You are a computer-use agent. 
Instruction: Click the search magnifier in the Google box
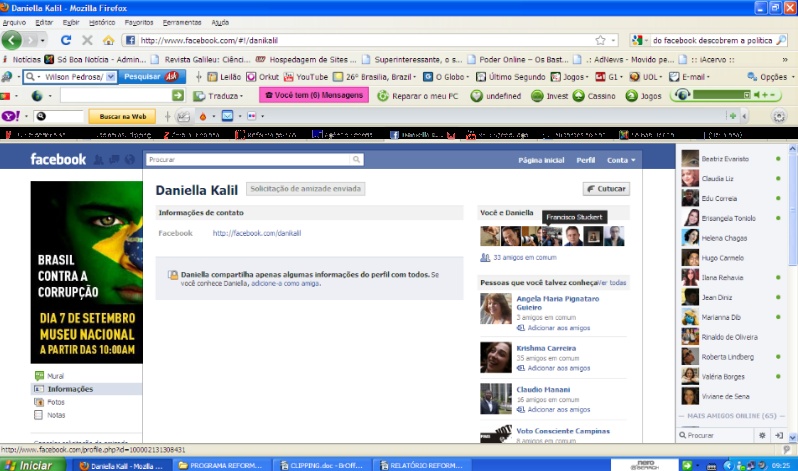point(781,40)
